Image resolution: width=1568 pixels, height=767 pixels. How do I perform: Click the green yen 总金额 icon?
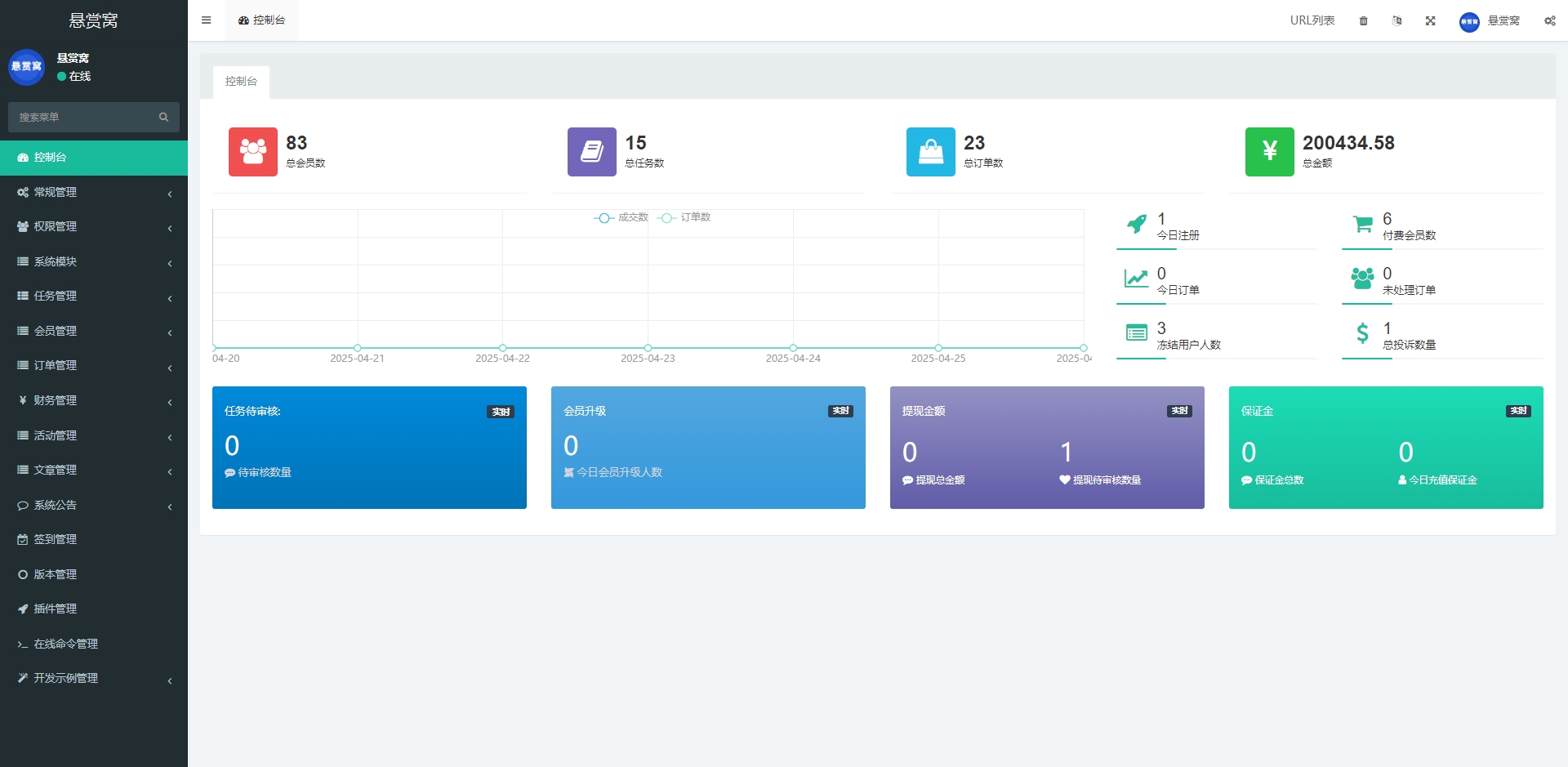click(1269, 152)
